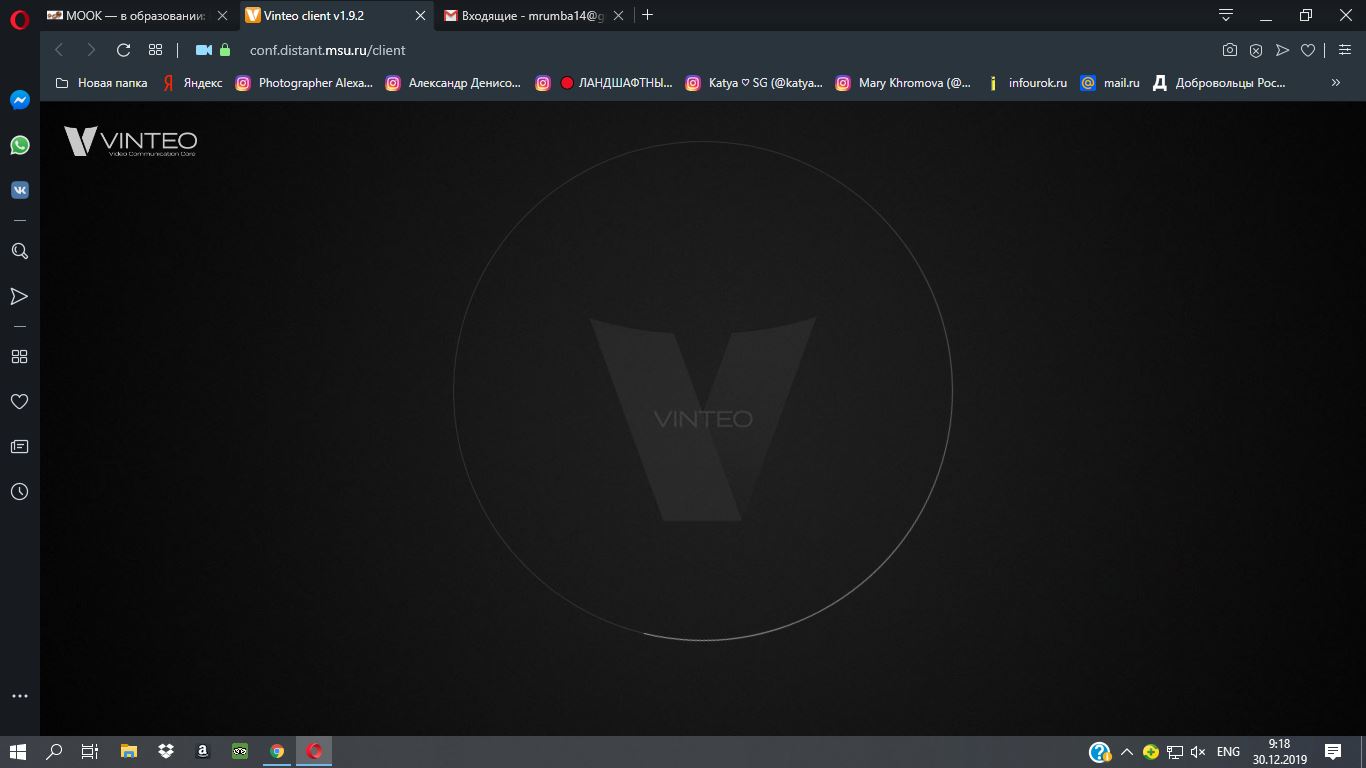Open a new browser tab
Image resolution: width=1366 pixels, height=768 pixels.
[x=647, y=15]
